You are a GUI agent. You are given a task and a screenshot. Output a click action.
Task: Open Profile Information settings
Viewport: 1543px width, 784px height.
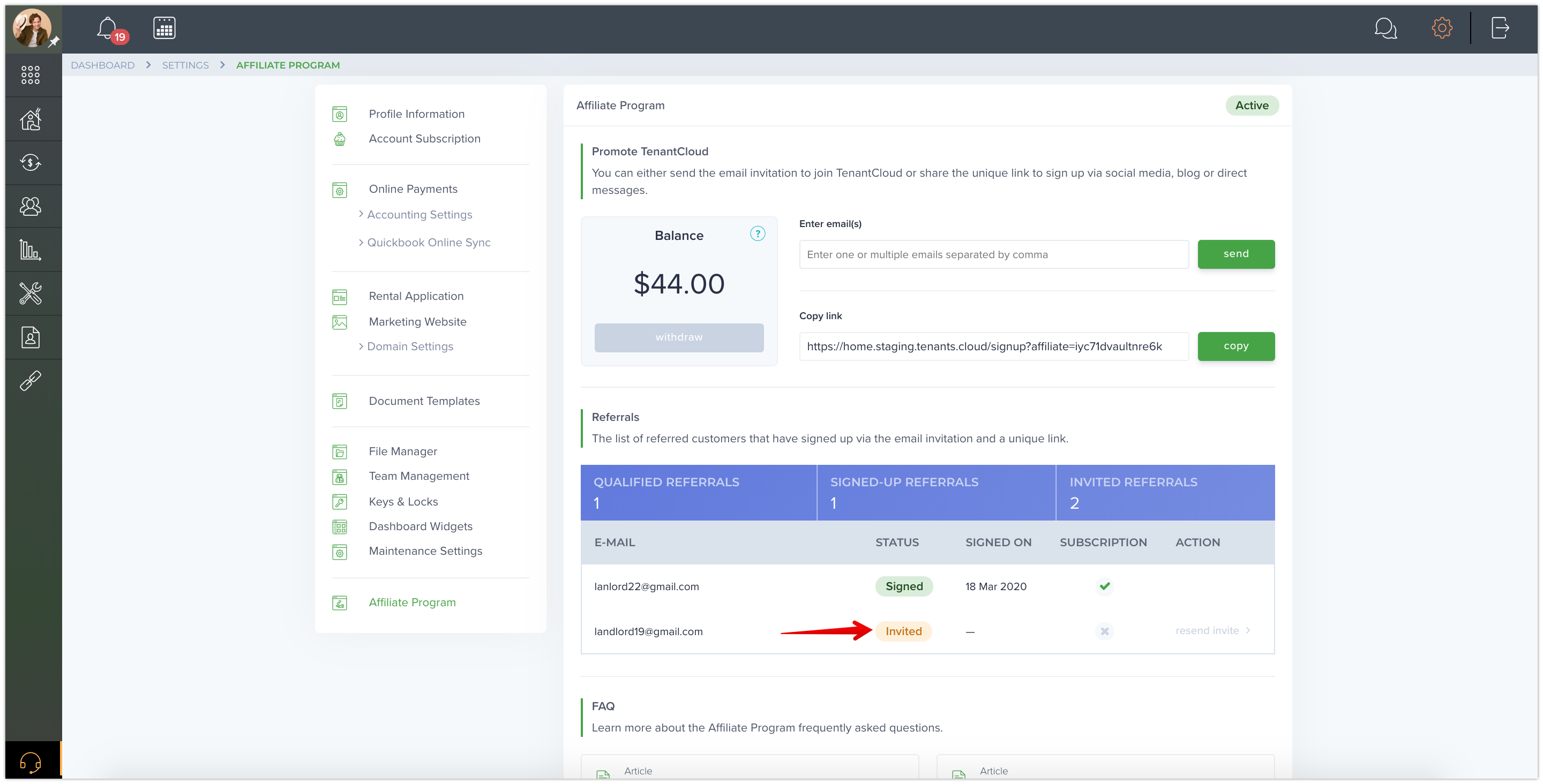pyautogui.click(x=416, y=114)
